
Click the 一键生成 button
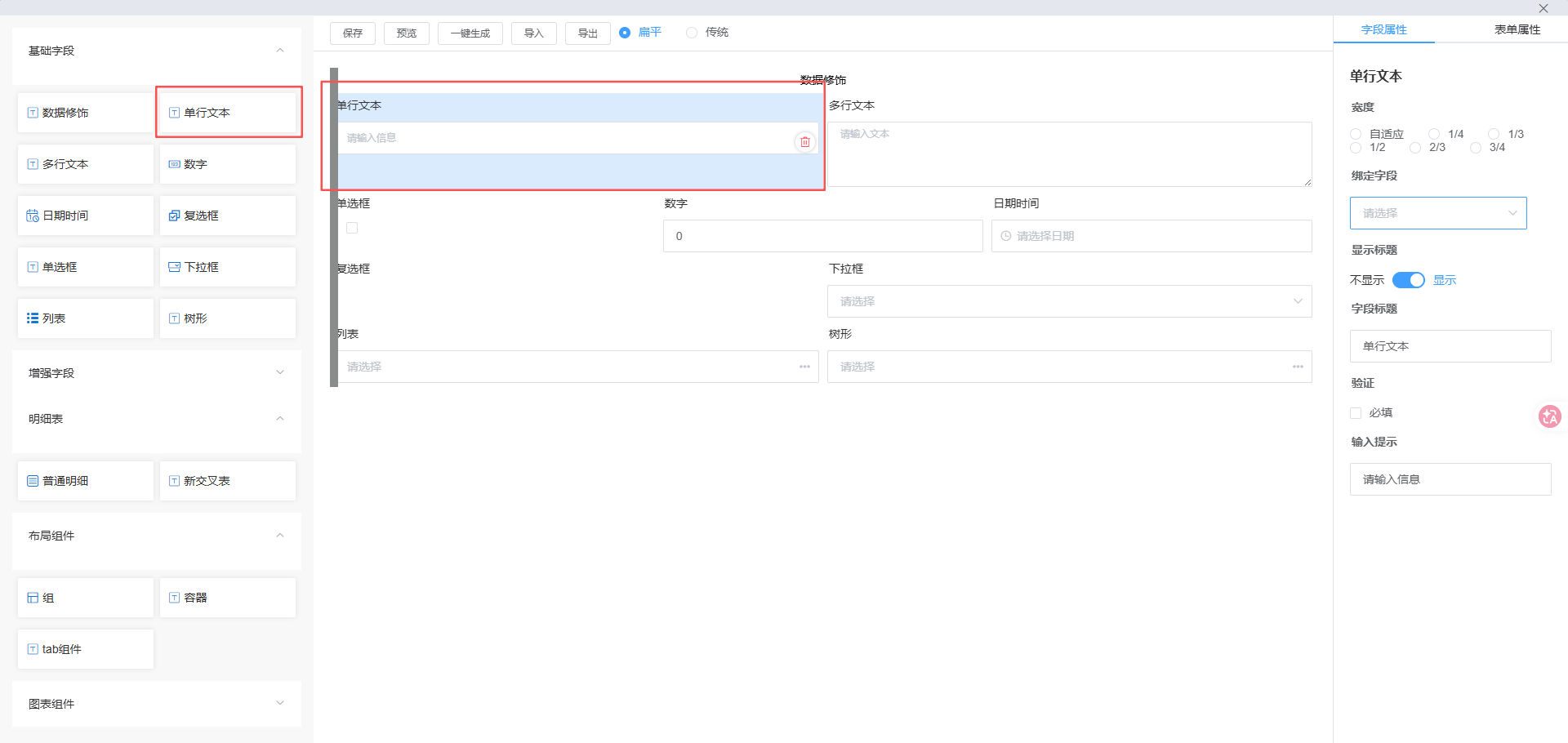(x=470, y=33)
